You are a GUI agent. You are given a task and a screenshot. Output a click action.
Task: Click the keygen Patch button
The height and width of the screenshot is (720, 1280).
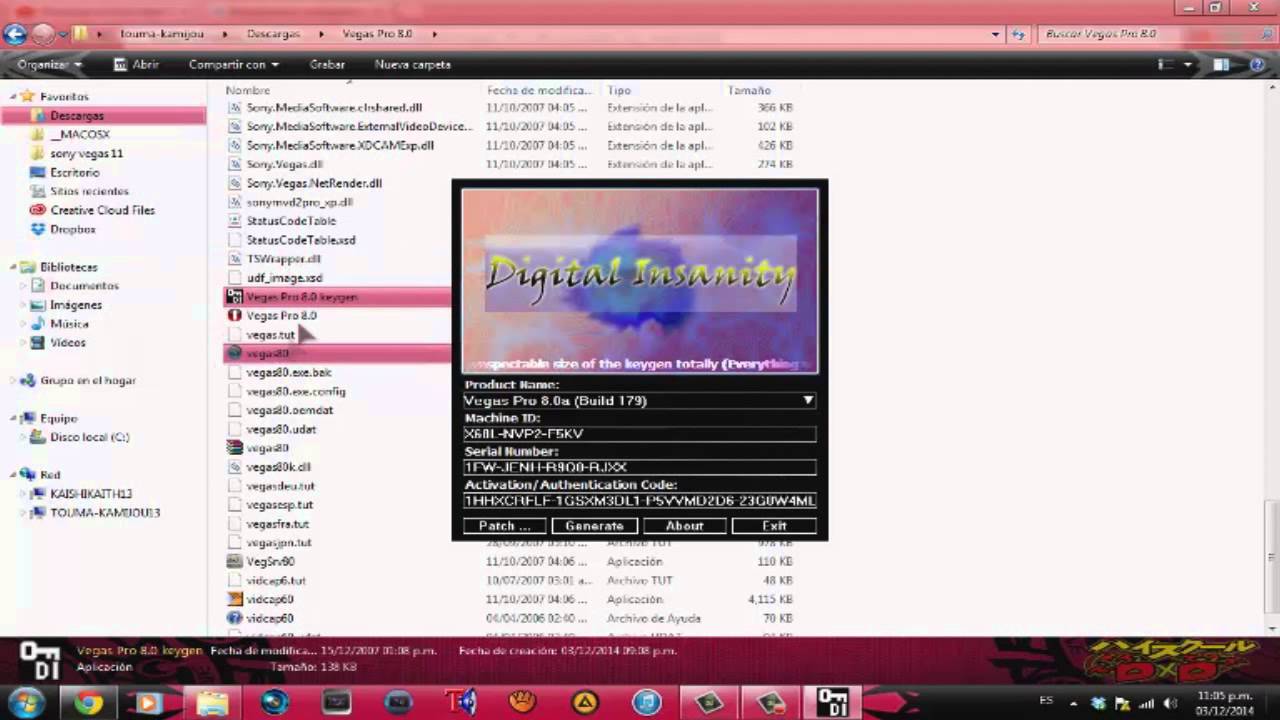click(x=504, y=526)
